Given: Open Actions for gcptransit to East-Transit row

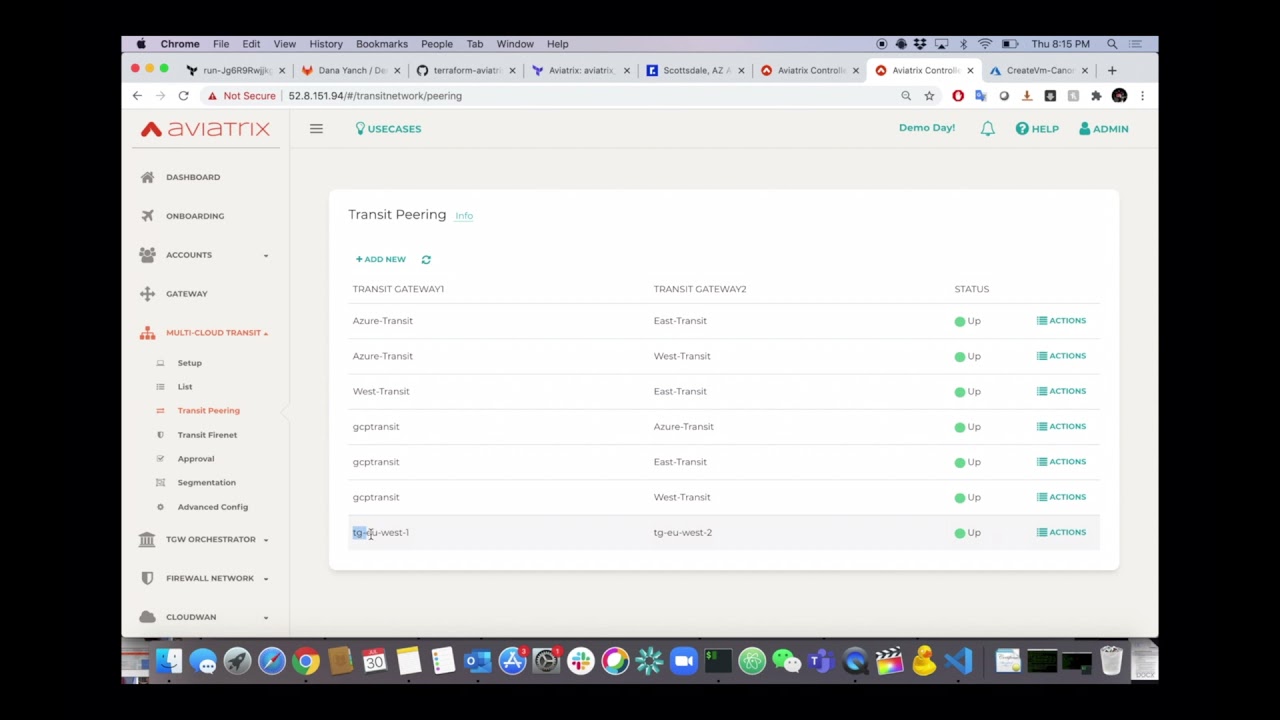Looking at the screenshot, I should pos(1061,462).
